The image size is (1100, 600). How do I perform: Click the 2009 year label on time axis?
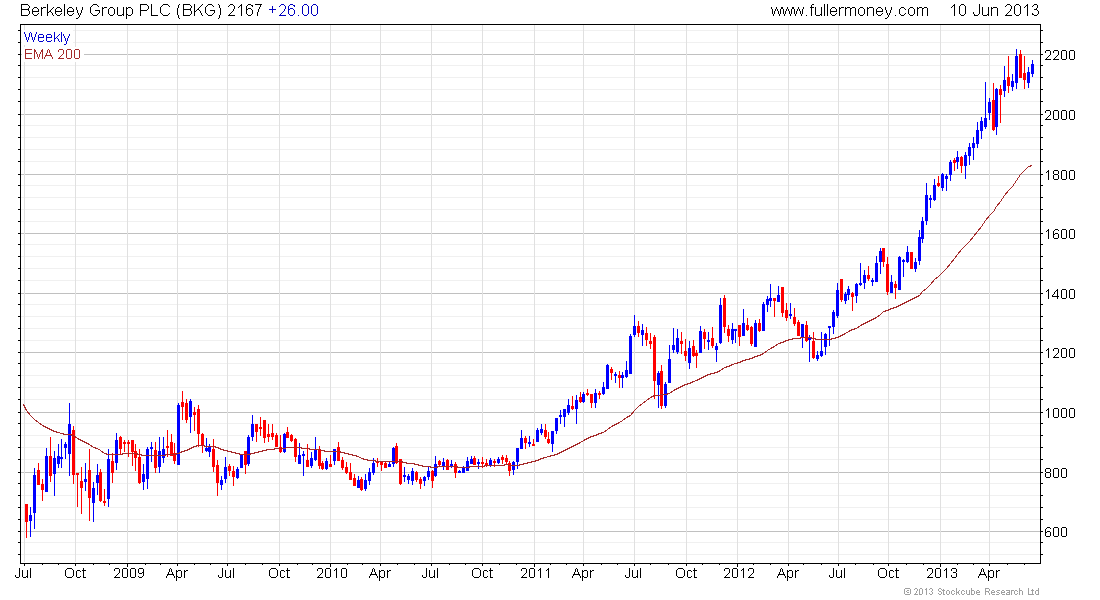tap(128, 573)
